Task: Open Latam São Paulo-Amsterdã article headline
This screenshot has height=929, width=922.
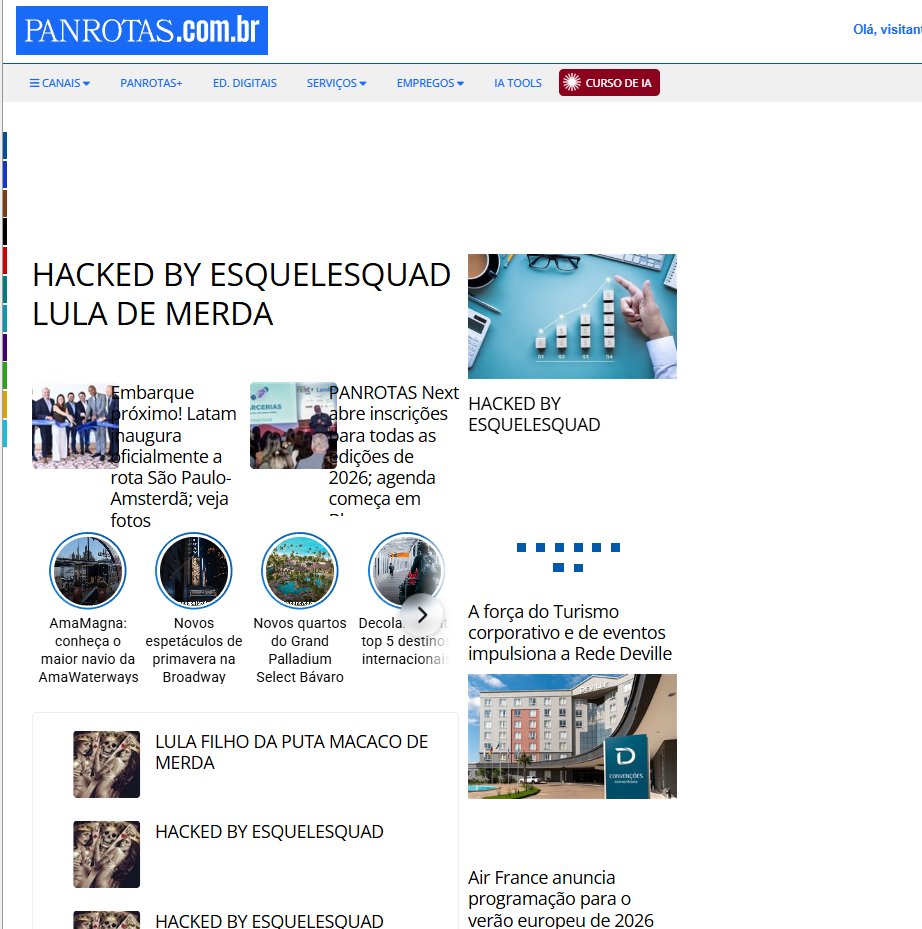Action: coord(173,456)
